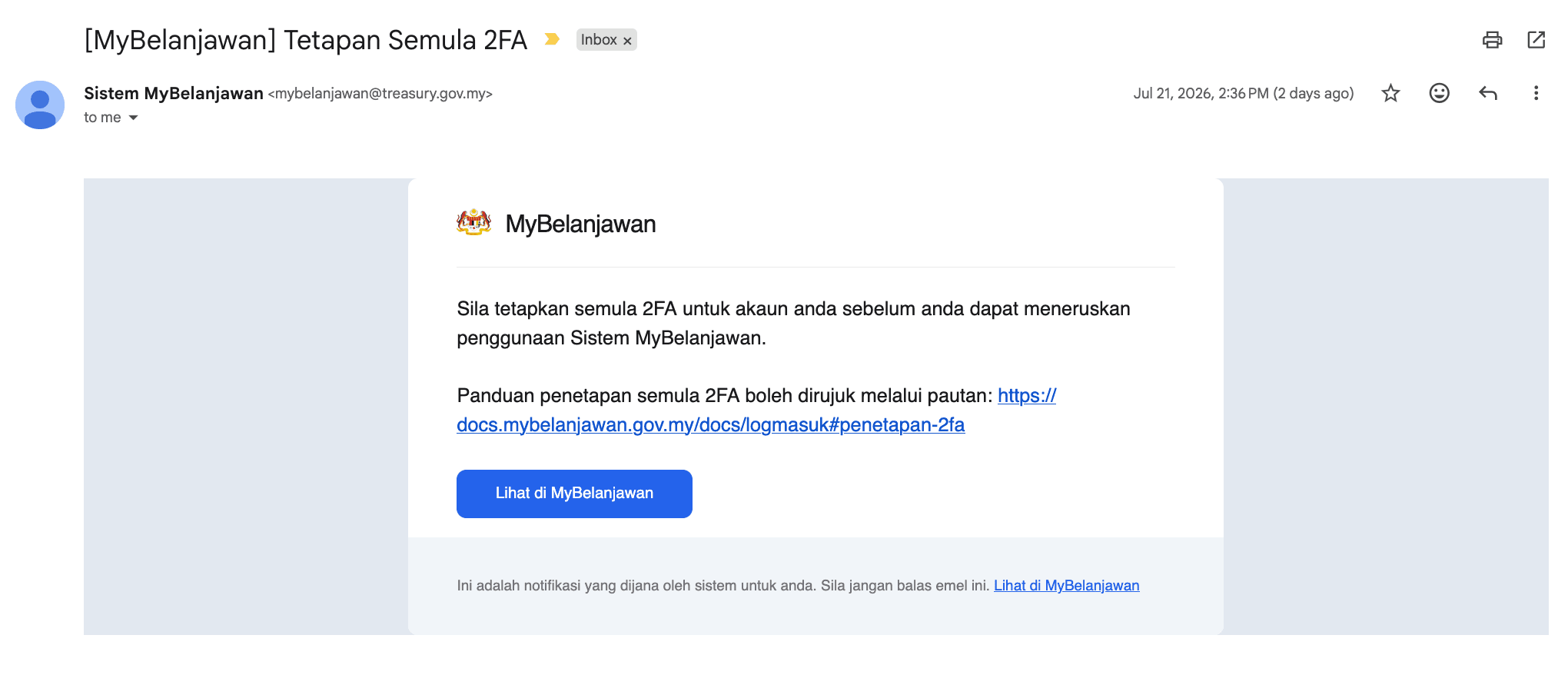Screen dimensions: 1568x675
Task: Click the MyBelanjawan header title text
Action: (x=580, y=224)
